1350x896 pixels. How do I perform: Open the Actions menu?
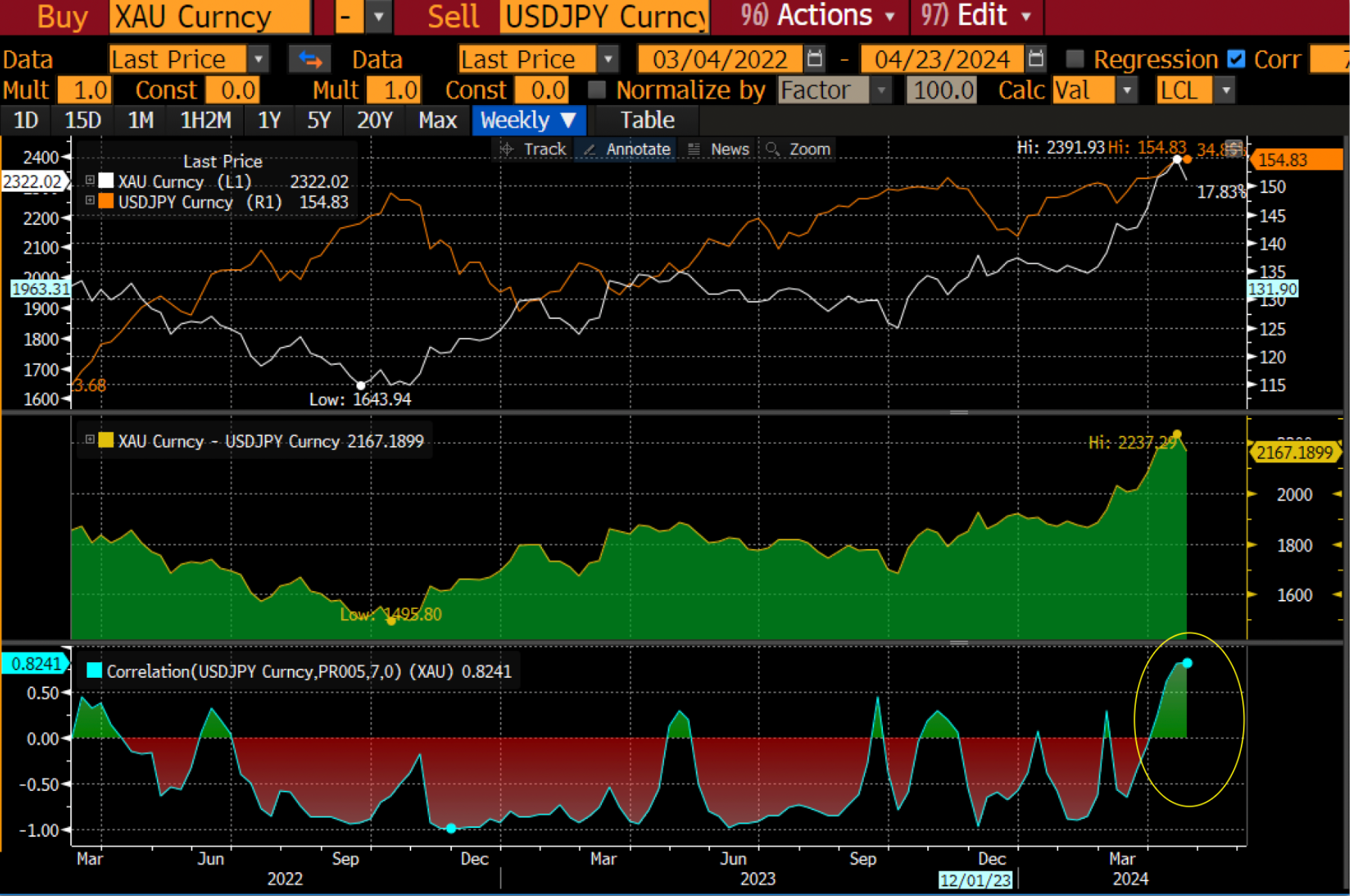pyautogui.click(x=826, y=16)
